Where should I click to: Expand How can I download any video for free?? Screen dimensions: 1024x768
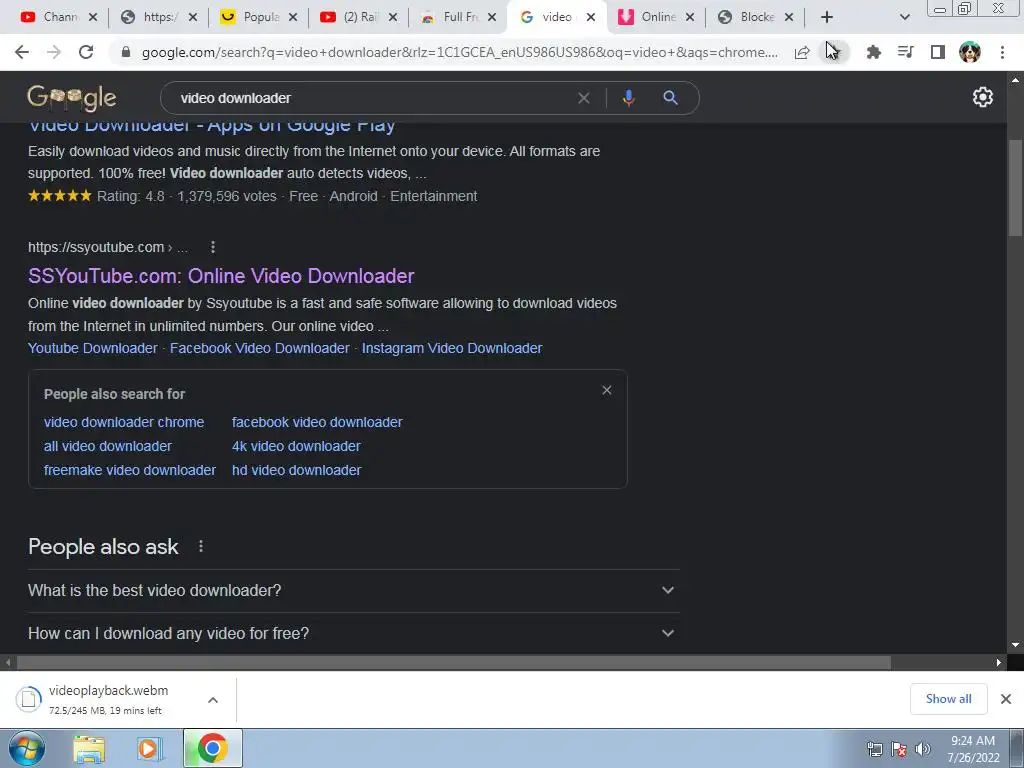354,633
